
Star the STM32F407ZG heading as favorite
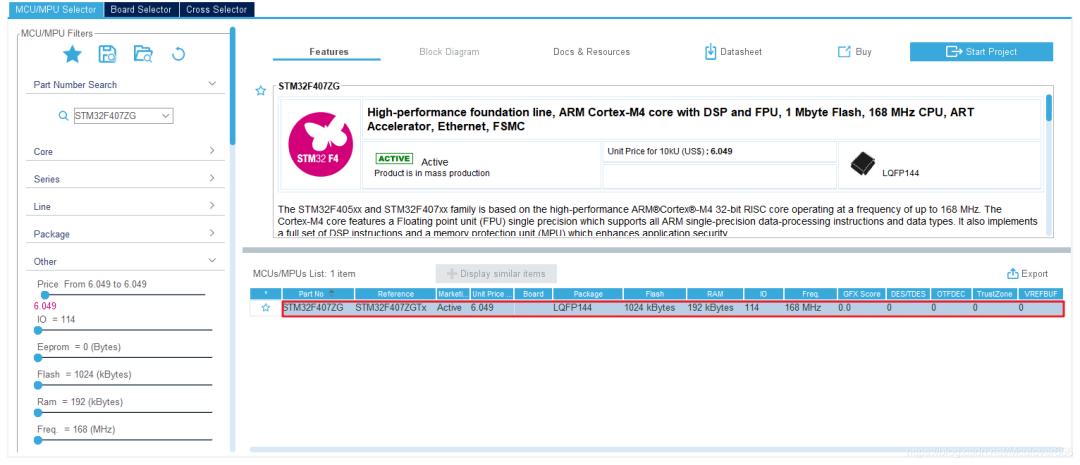tap(260, 90)
